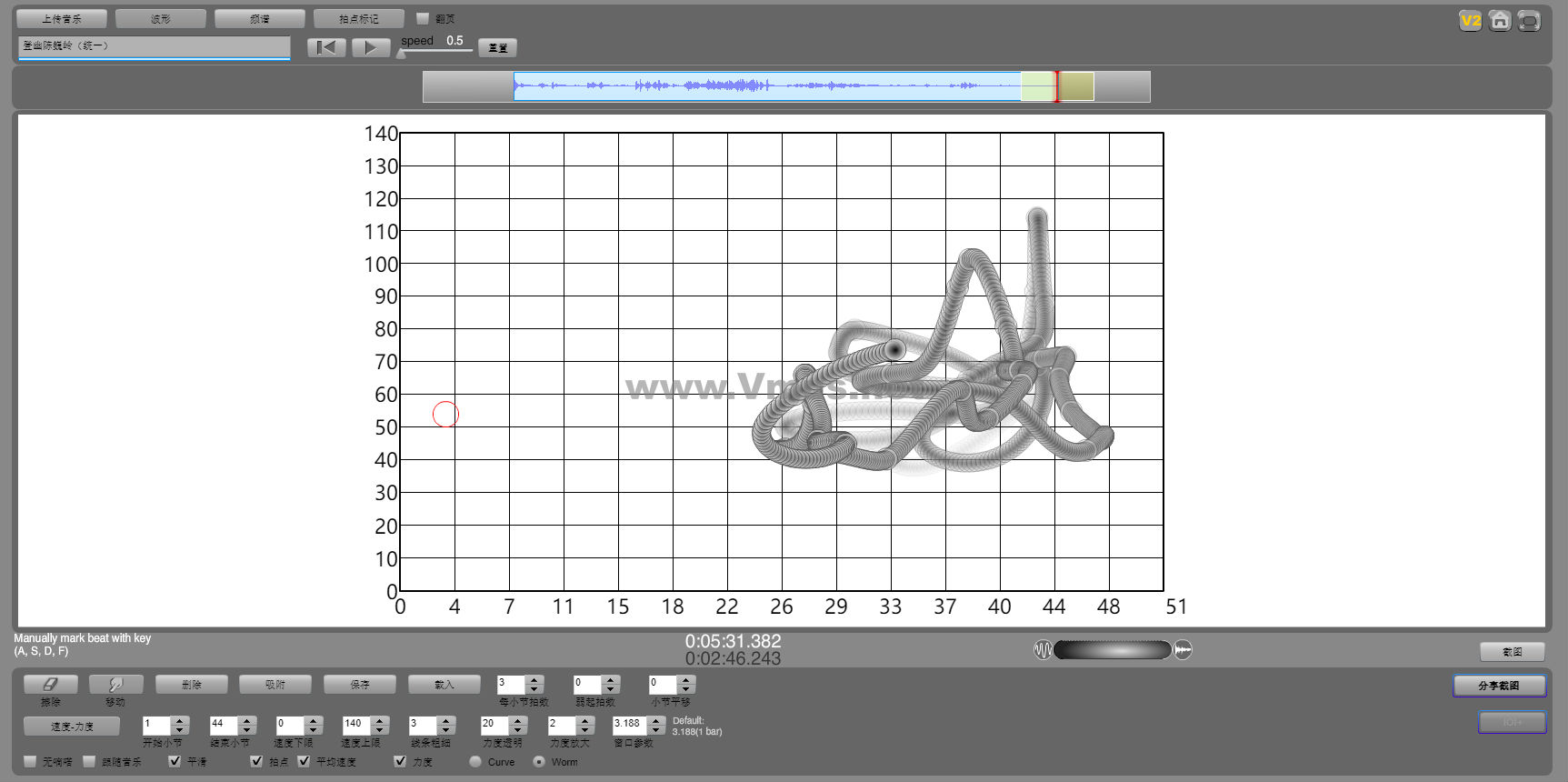Increase the 每小节拍数 beats-per-bar stepper
Image resolution: width=1568 pixels, height=782 pixels.
coord(534,679)
